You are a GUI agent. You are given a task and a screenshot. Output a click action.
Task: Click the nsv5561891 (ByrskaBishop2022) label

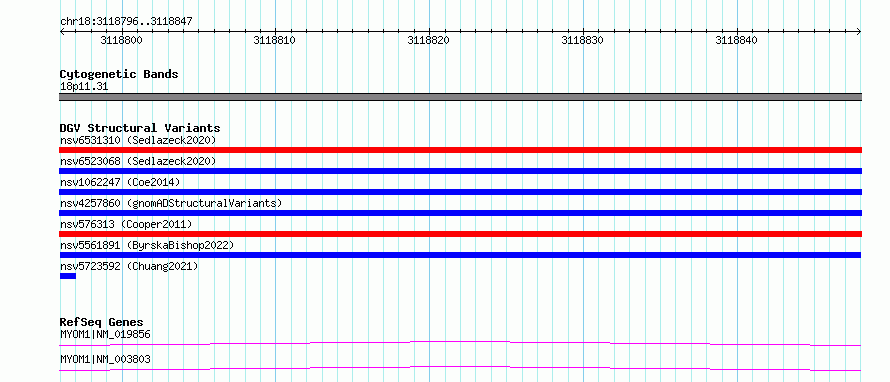click(147, 245)
